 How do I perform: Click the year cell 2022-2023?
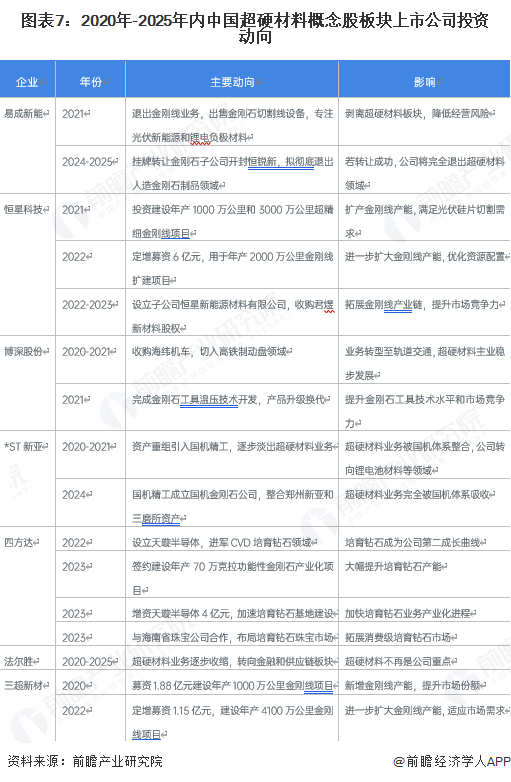point(88,305)
